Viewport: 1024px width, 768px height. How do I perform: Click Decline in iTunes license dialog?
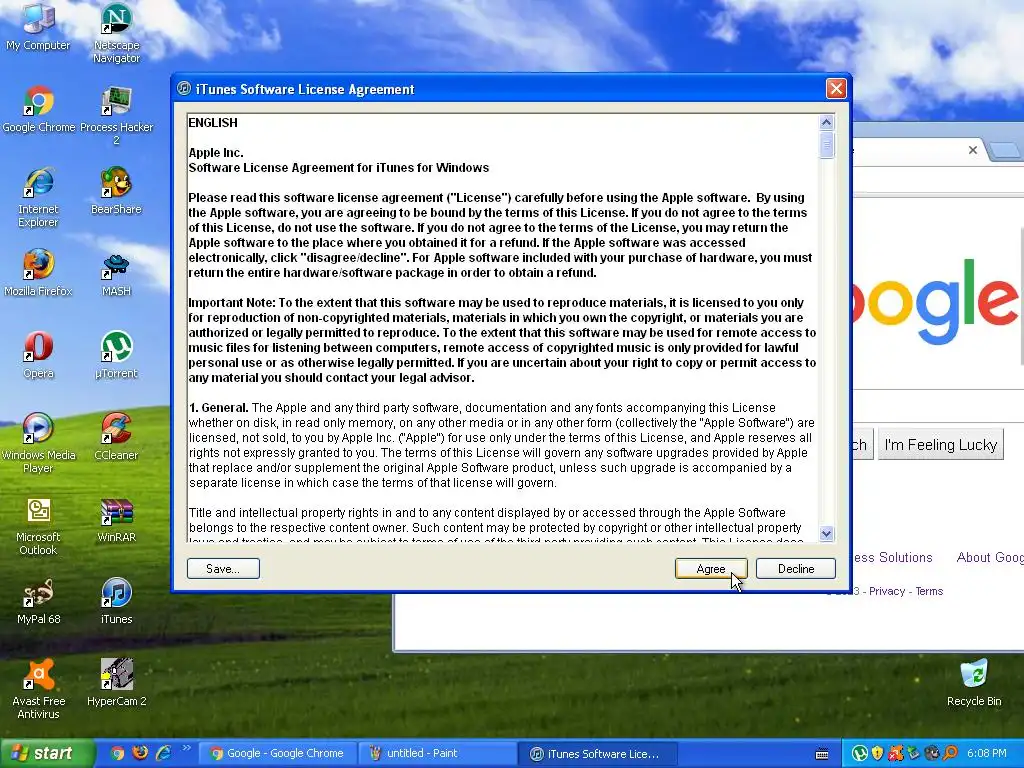coord(795,569)
